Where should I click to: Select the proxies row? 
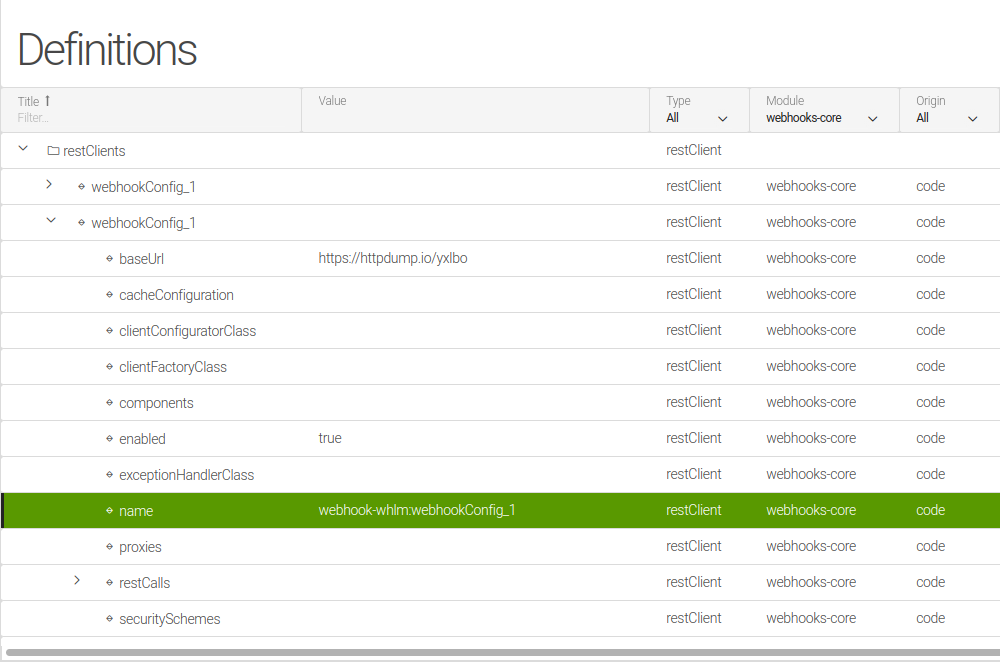pyautogui.click(x=500, y=547)
